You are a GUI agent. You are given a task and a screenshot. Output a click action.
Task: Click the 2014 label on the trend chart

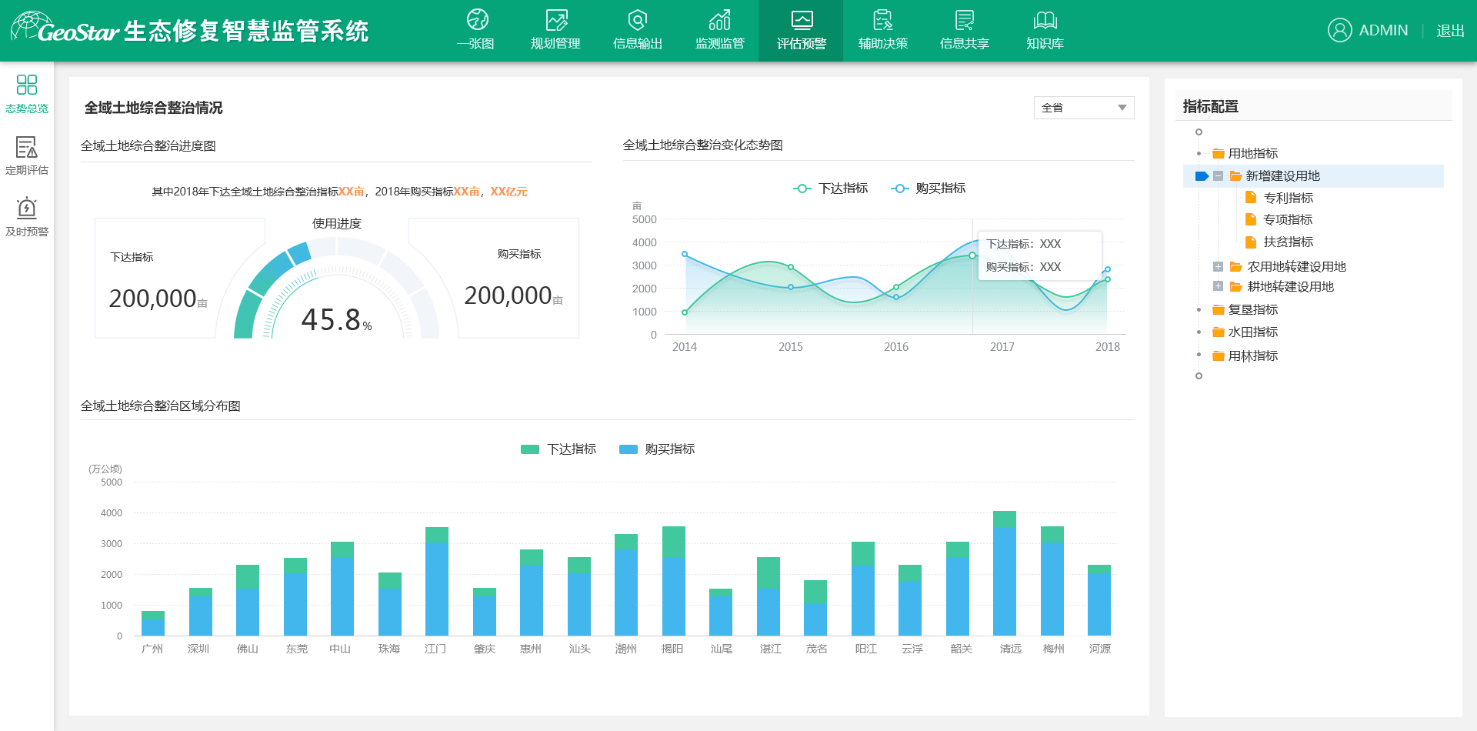(684, 347)
